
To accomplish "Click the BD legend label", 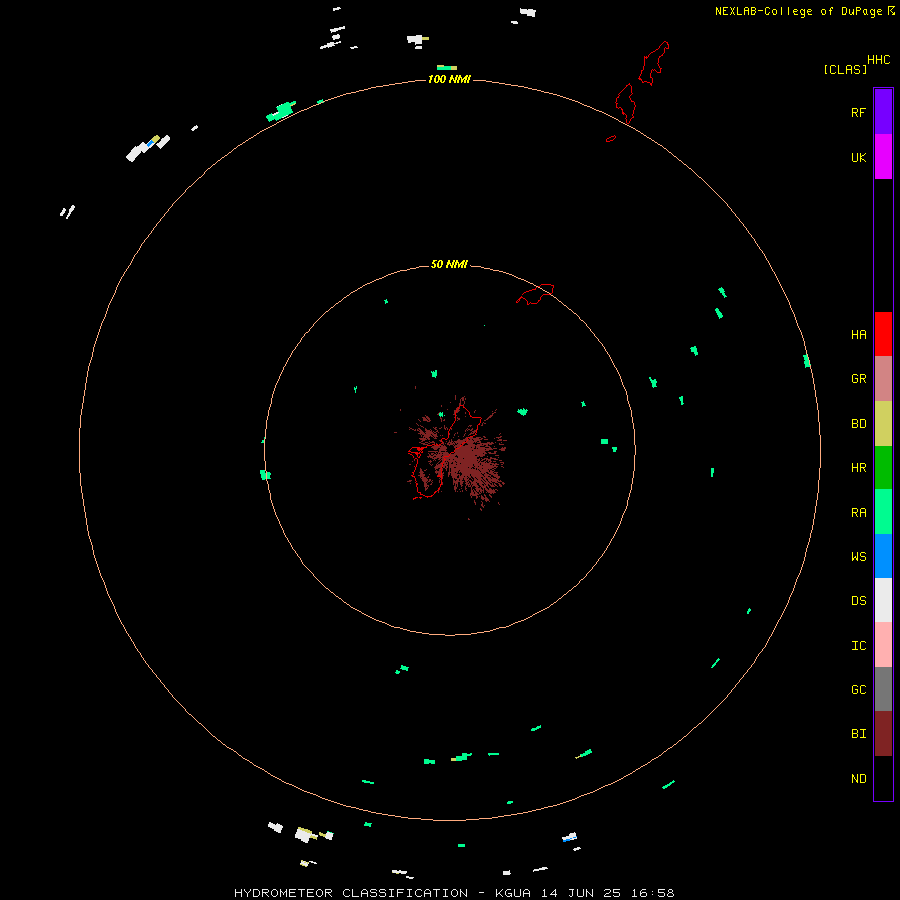I will (x=858, y=424).
